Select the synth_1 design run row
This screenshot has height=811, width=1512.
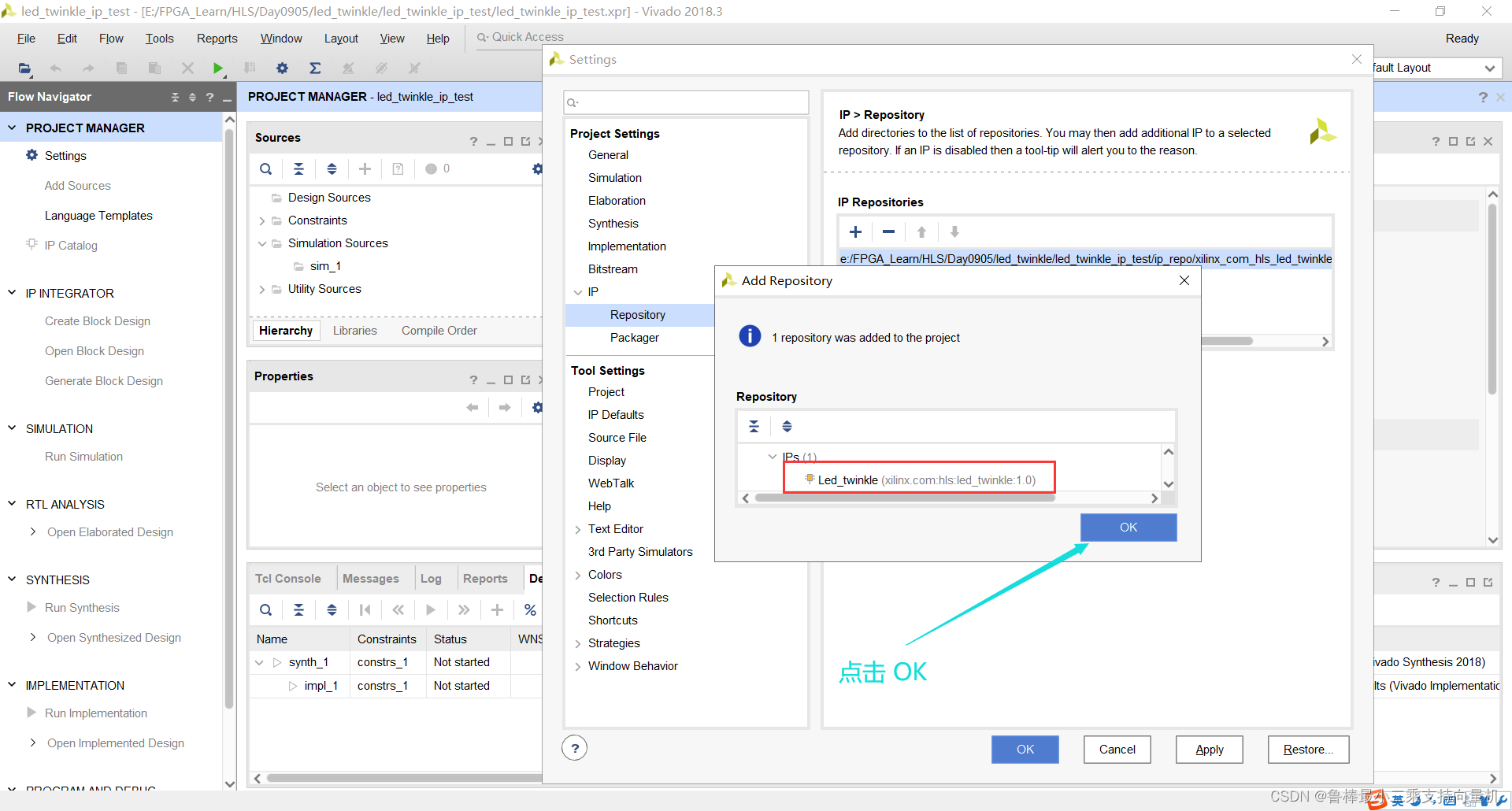coord(395,662)
